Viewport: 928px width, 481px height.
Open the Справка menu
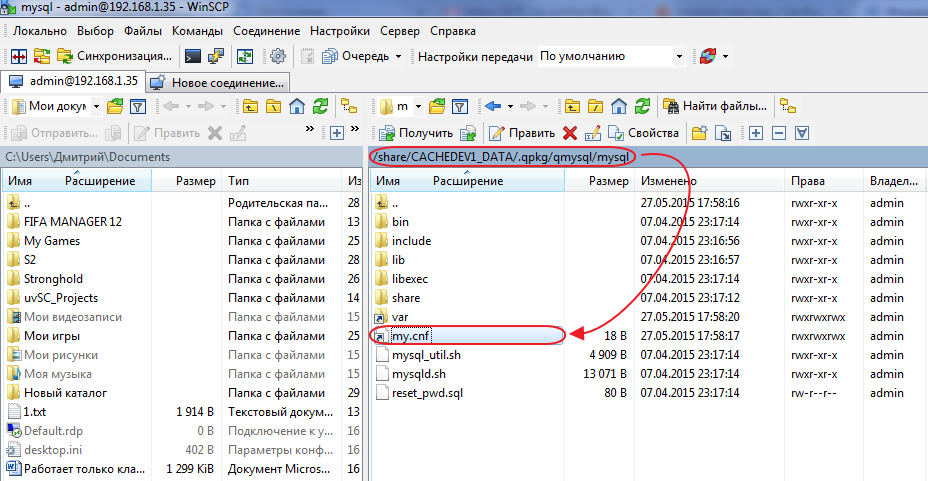point(453,31)
